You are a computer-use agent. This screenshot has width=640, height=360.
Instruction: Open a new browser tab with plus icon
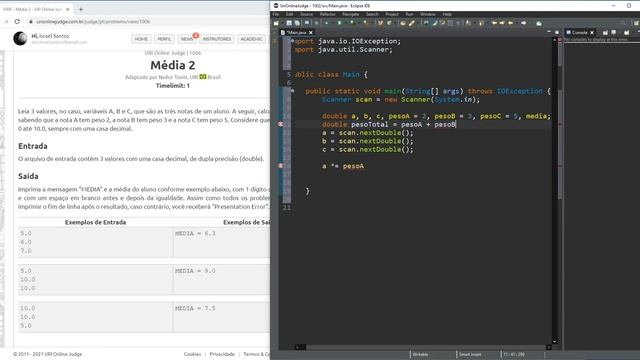80,9
